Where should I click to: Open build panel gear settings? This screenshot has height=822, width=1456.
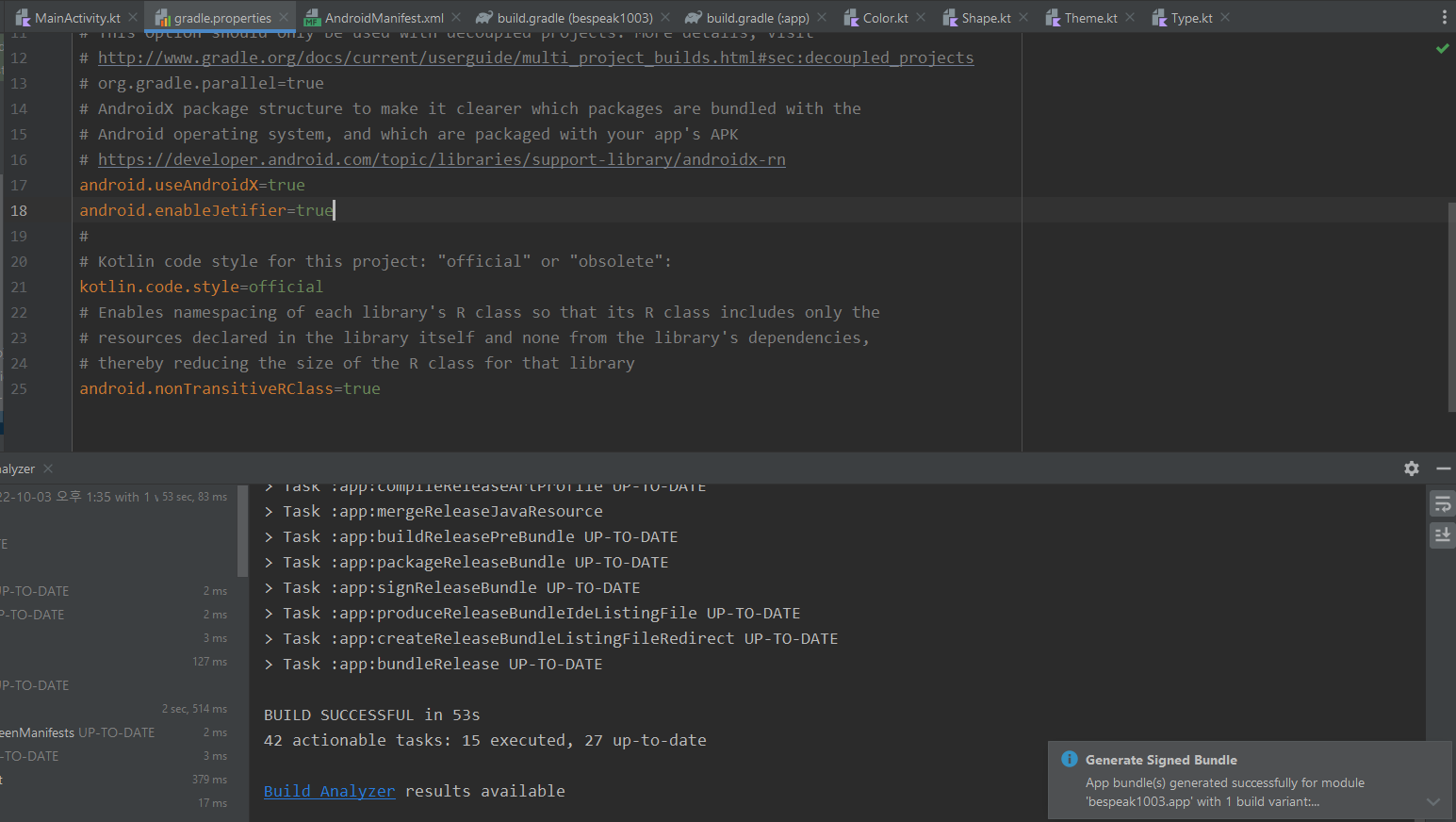coord(1412,469)
